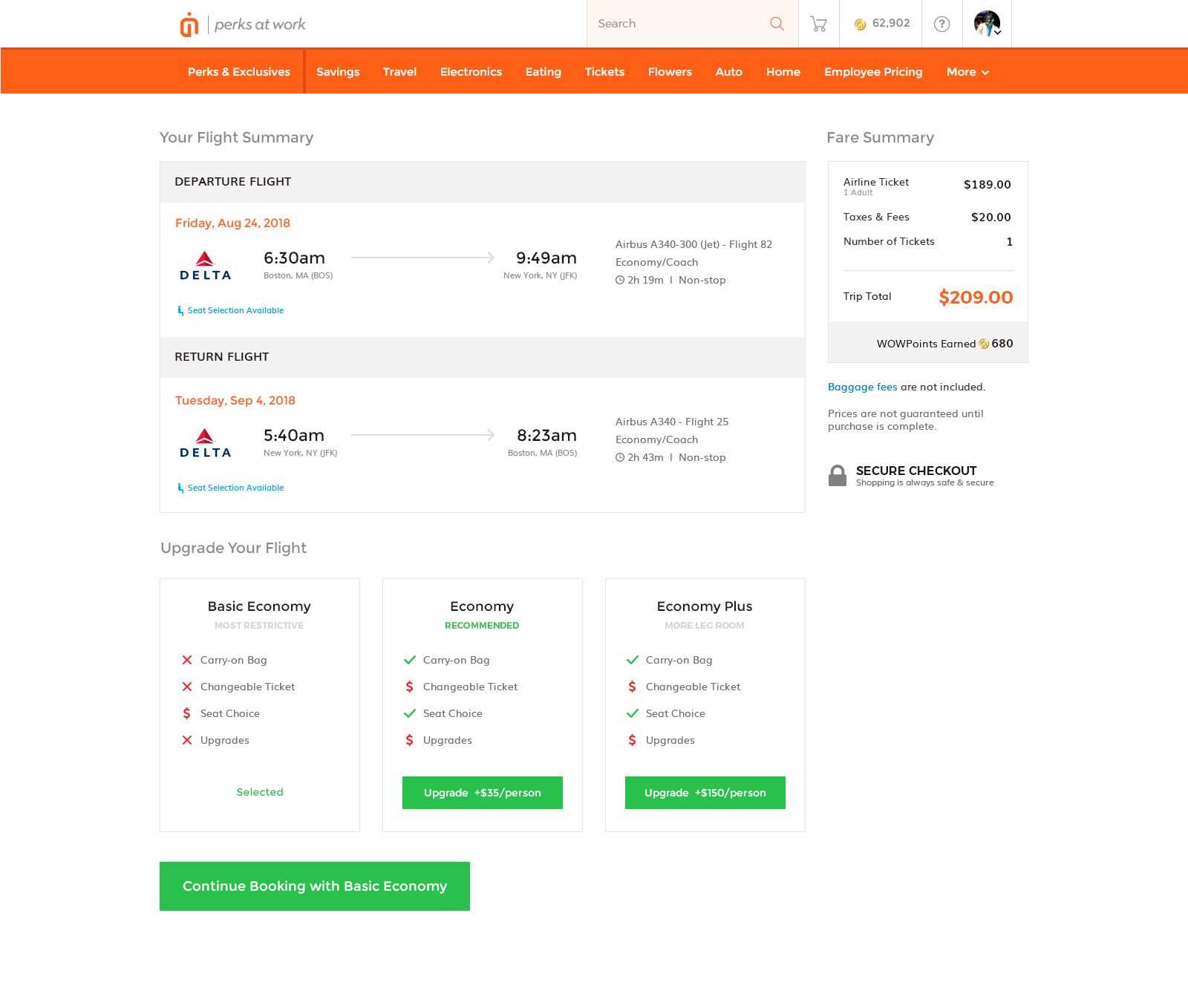Continue booking with Basic Economy

pyautogui.click(x=315, y=886)
